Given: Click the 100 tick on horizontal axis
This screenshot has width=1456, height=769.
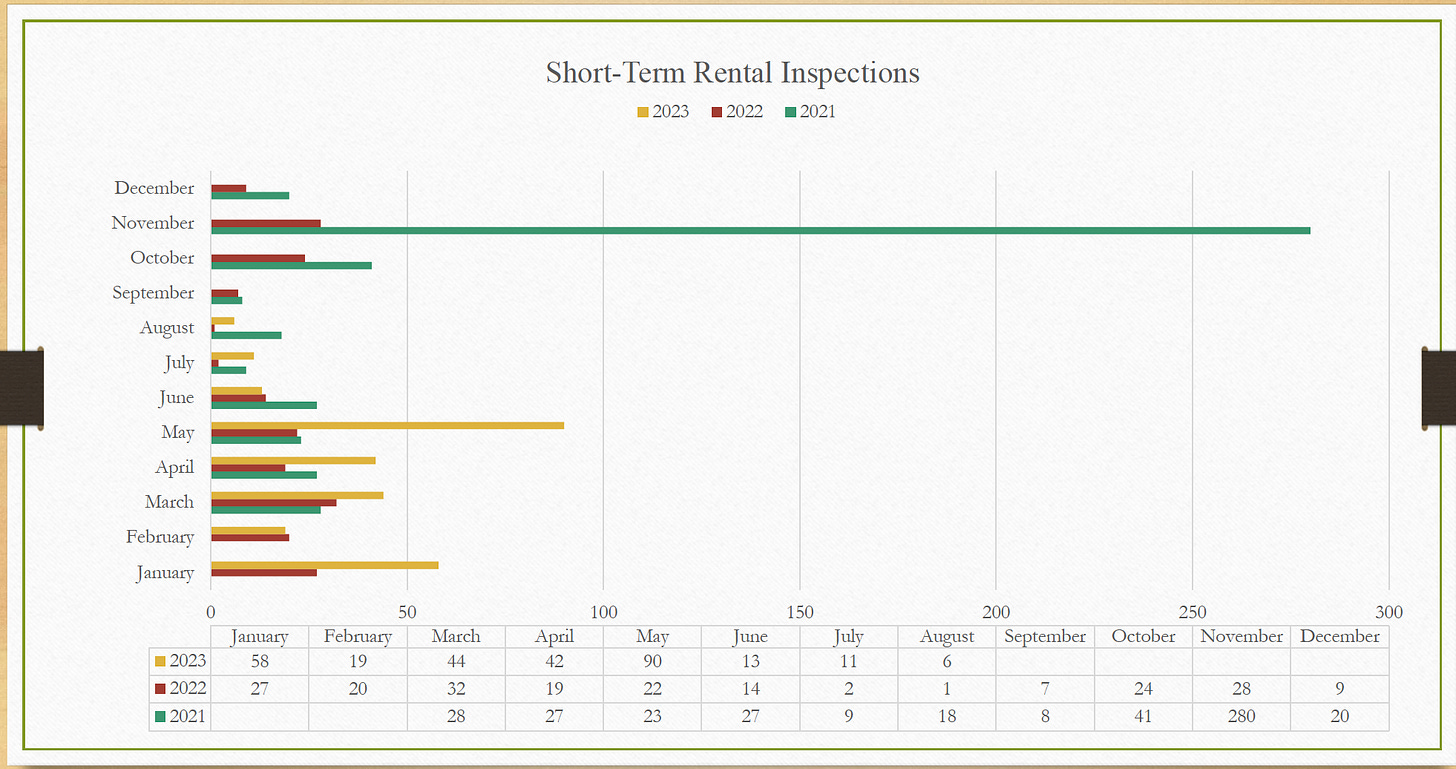Looking at the screenshot, I should [x=603, y=612].
